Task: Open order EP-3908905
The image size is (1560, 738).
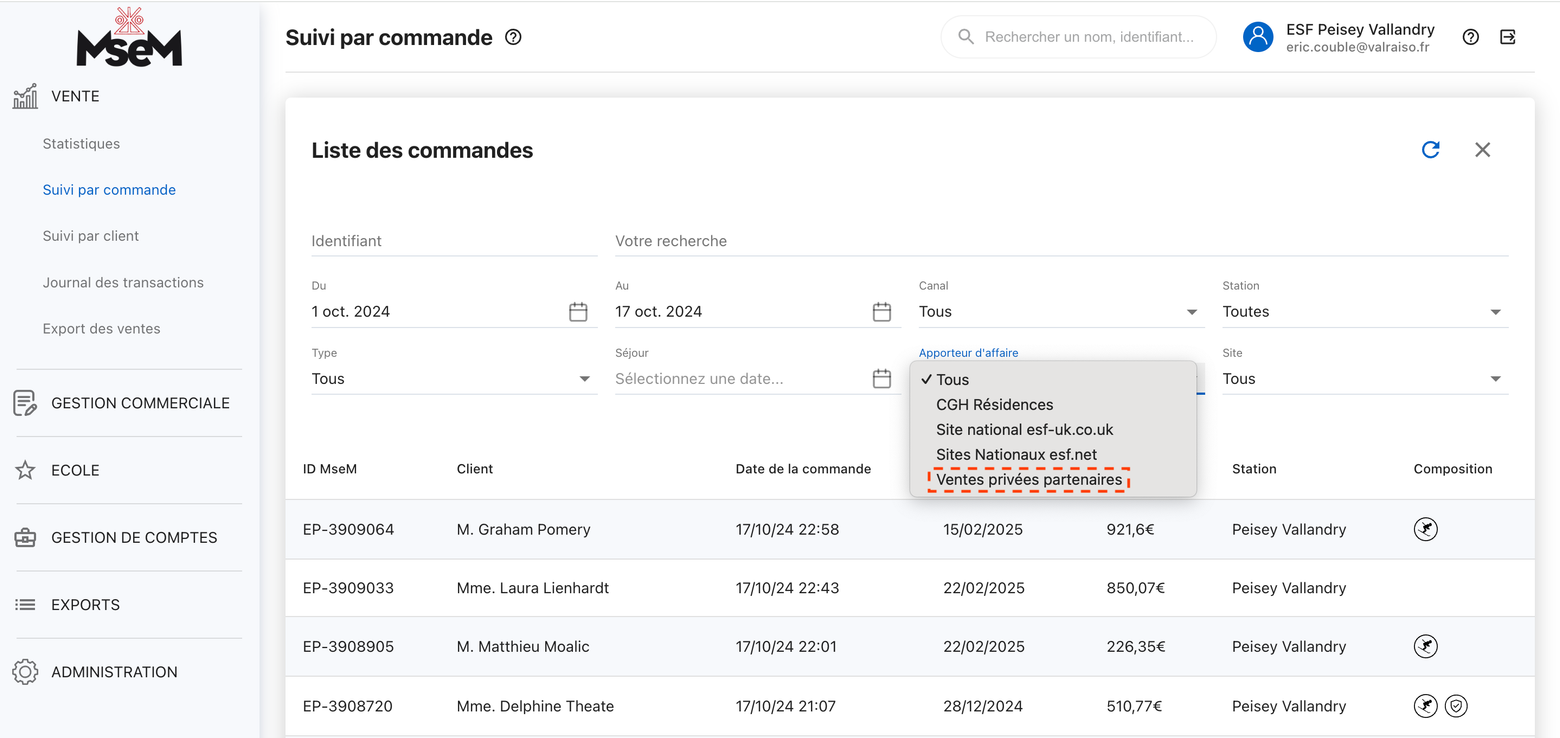Action: (348, 646)
